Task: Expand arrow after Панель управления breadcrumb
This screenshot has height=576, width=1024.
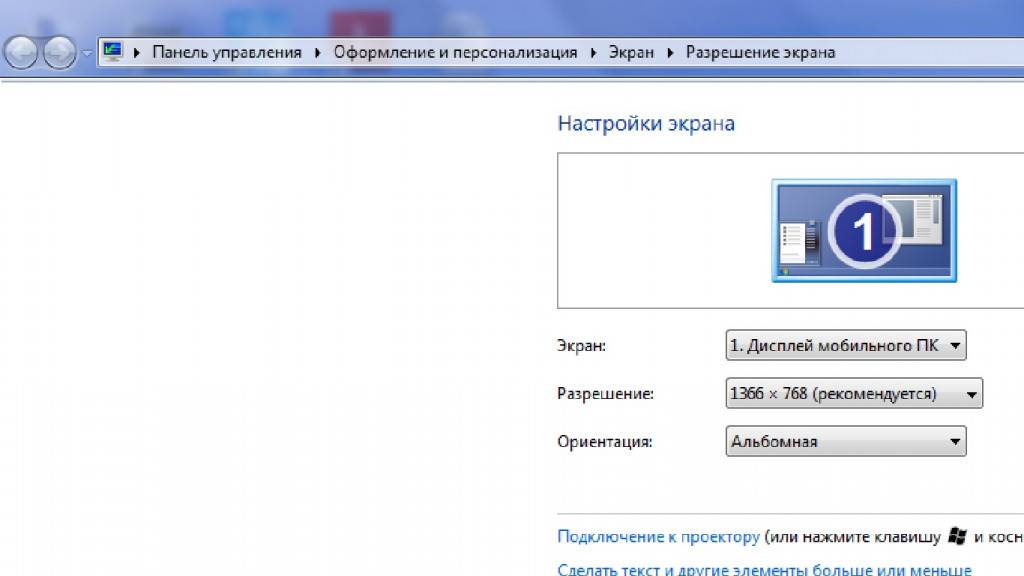Action: [317, 52]
